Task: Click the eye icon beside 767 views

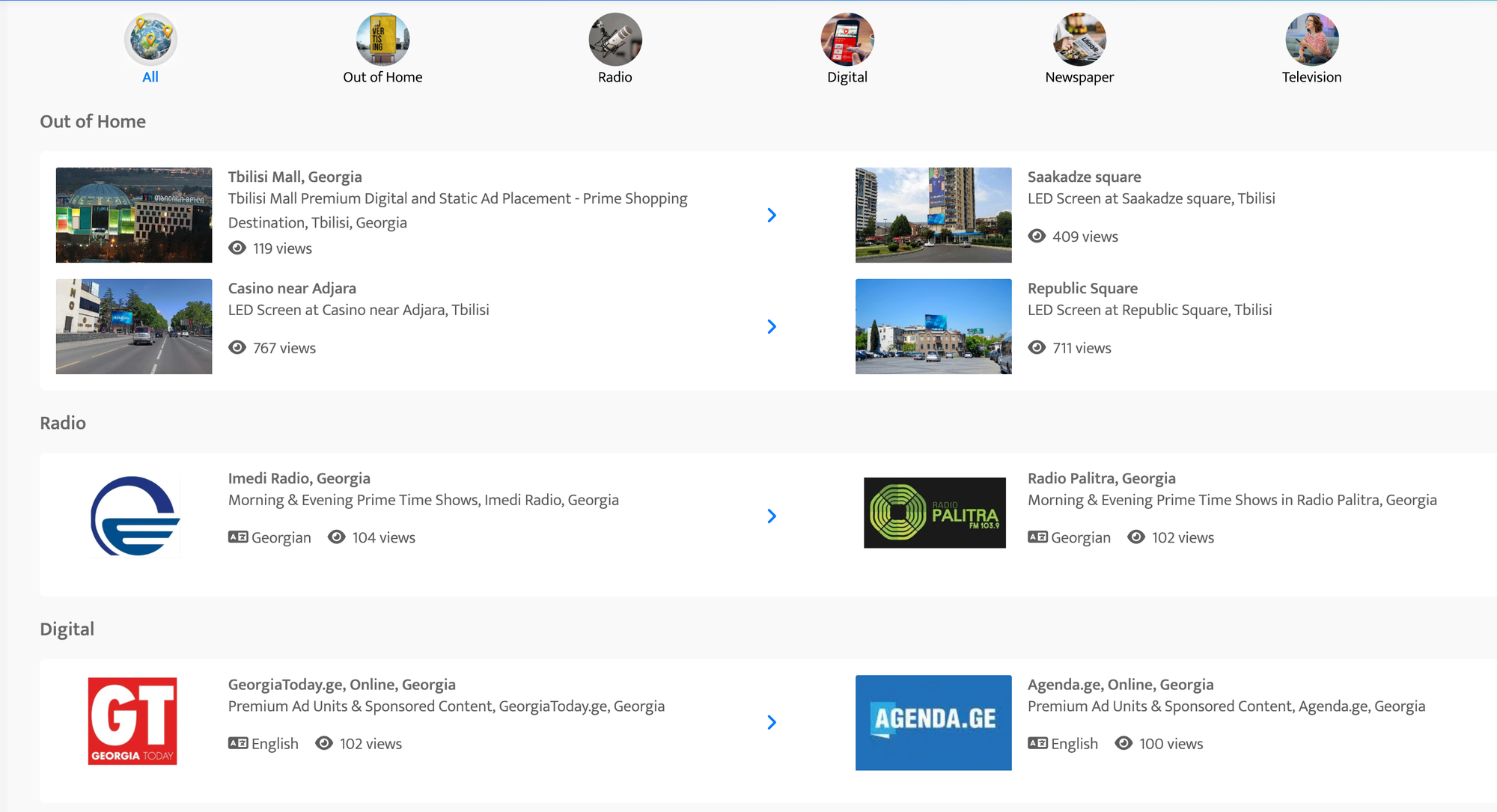Action: pyautogui.click(x=237, y=347)
